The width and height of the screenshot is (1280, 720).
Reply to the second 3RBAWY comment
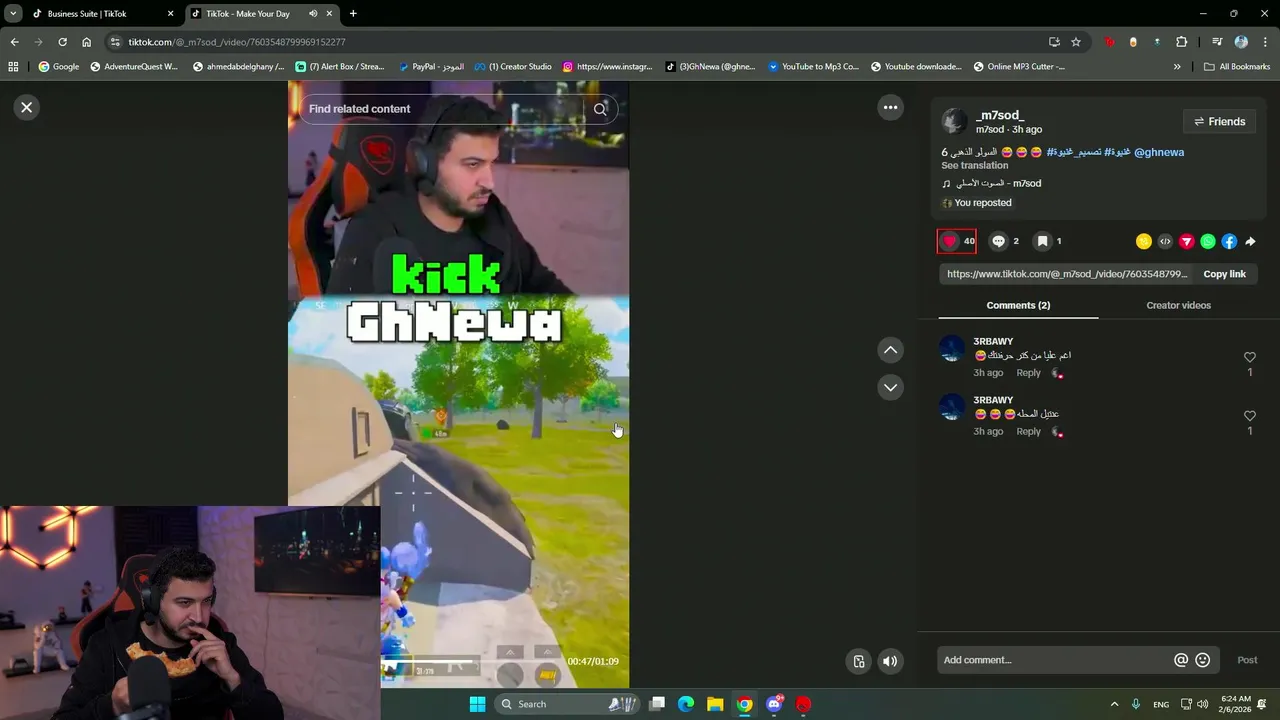coord(1028,432)
